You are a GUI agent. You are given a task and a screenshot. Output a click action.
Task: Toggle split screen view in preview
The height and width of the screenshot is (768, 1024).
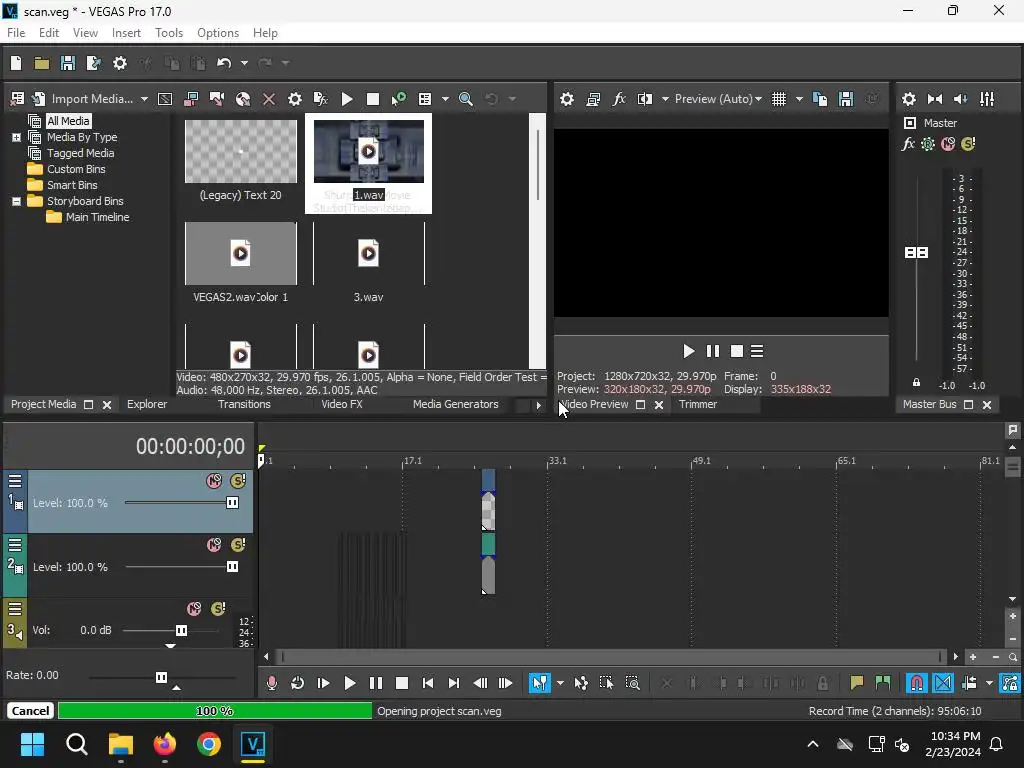tap(645, 99)
